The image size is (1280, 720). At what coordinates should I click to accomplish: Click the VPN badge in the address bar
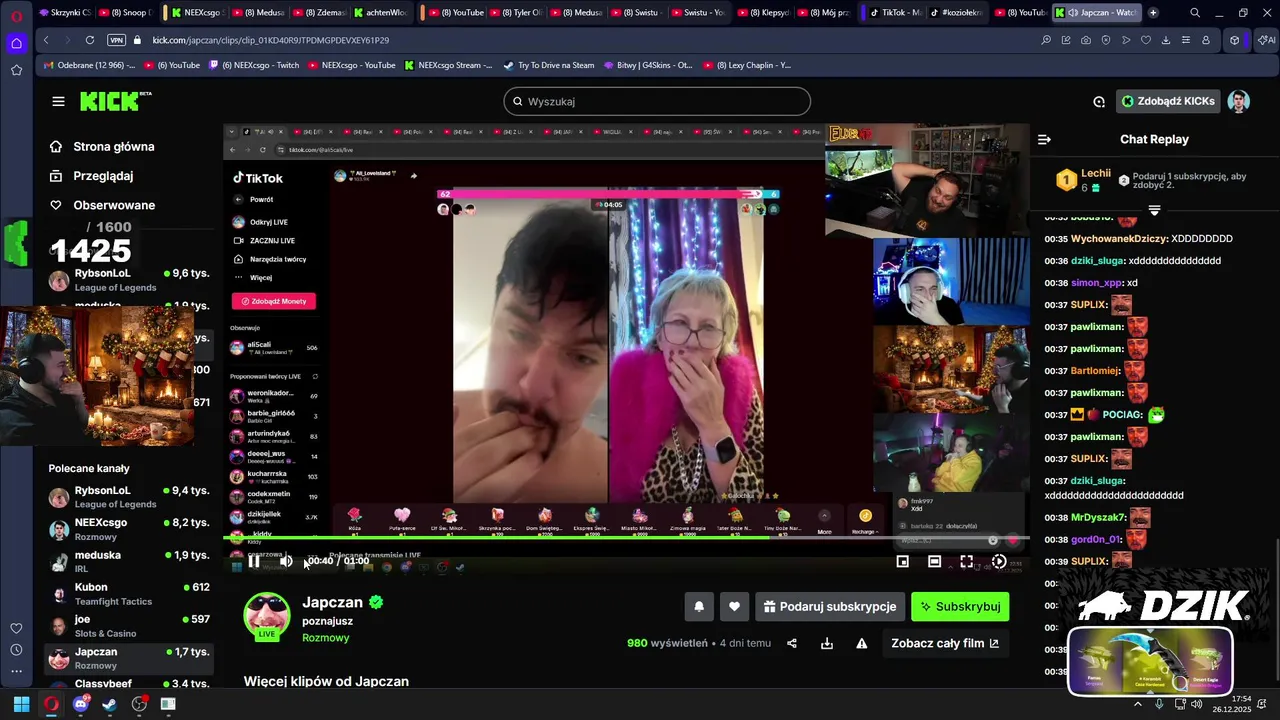[x=116, y=40]
